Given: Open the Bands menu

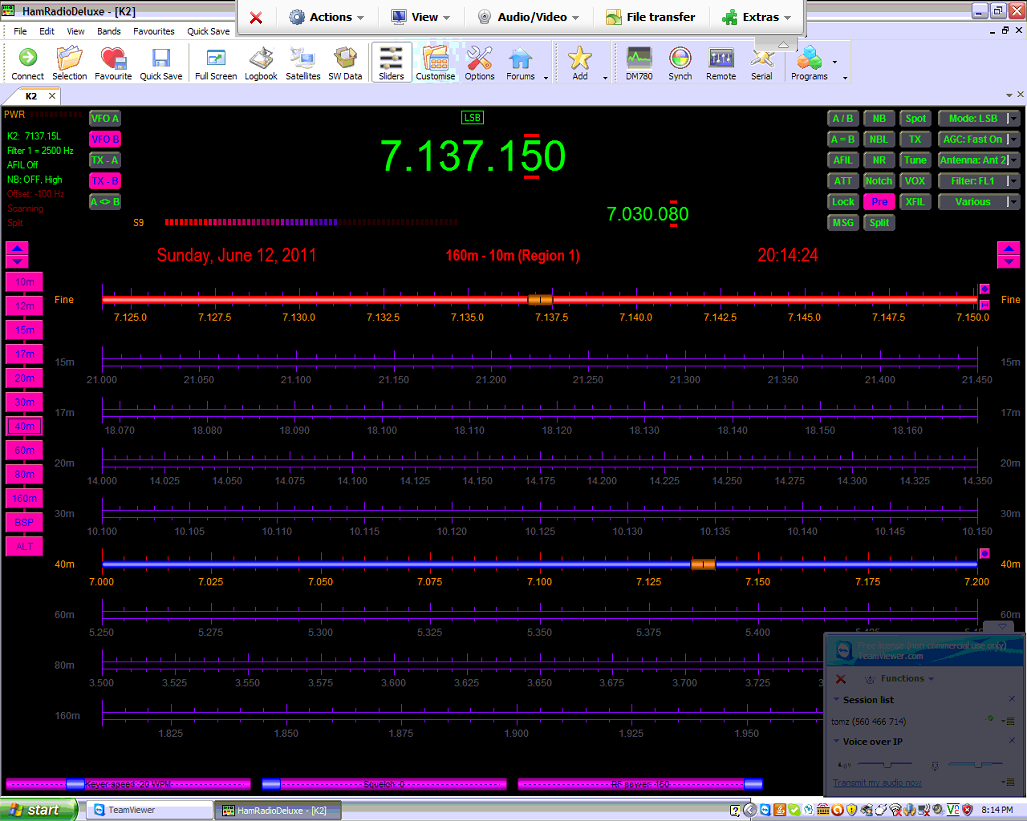Looking at the screenshot, I should tap(109, 31).
